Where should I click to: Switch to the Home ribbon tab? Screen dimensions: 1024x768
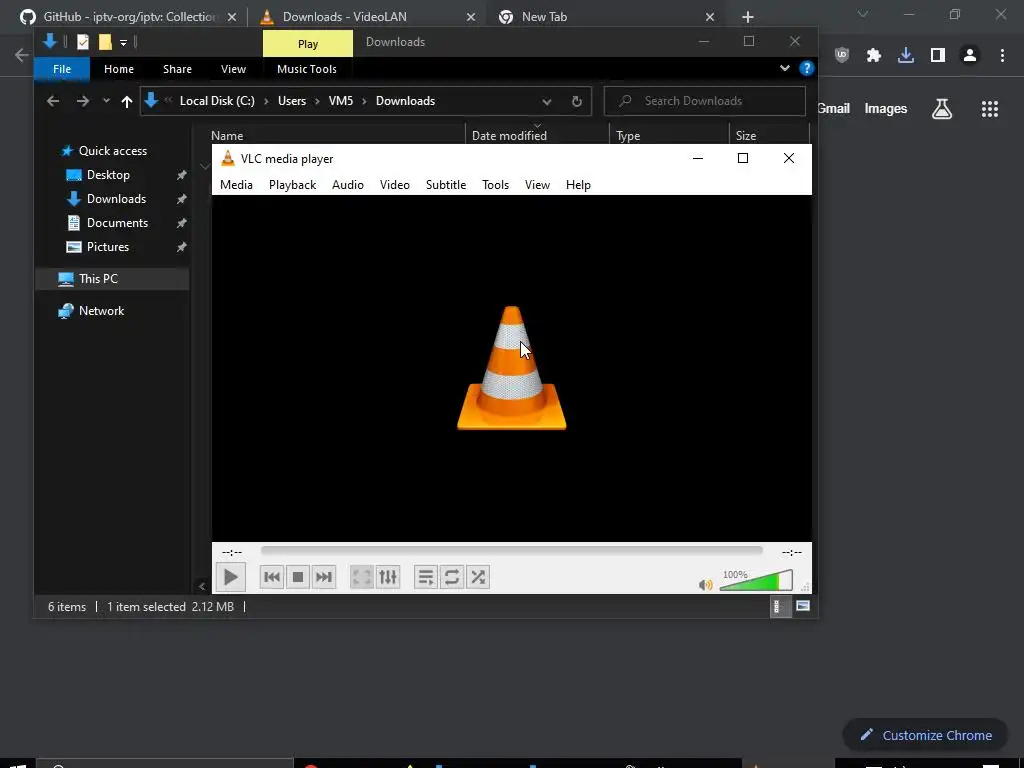point(119,69)
